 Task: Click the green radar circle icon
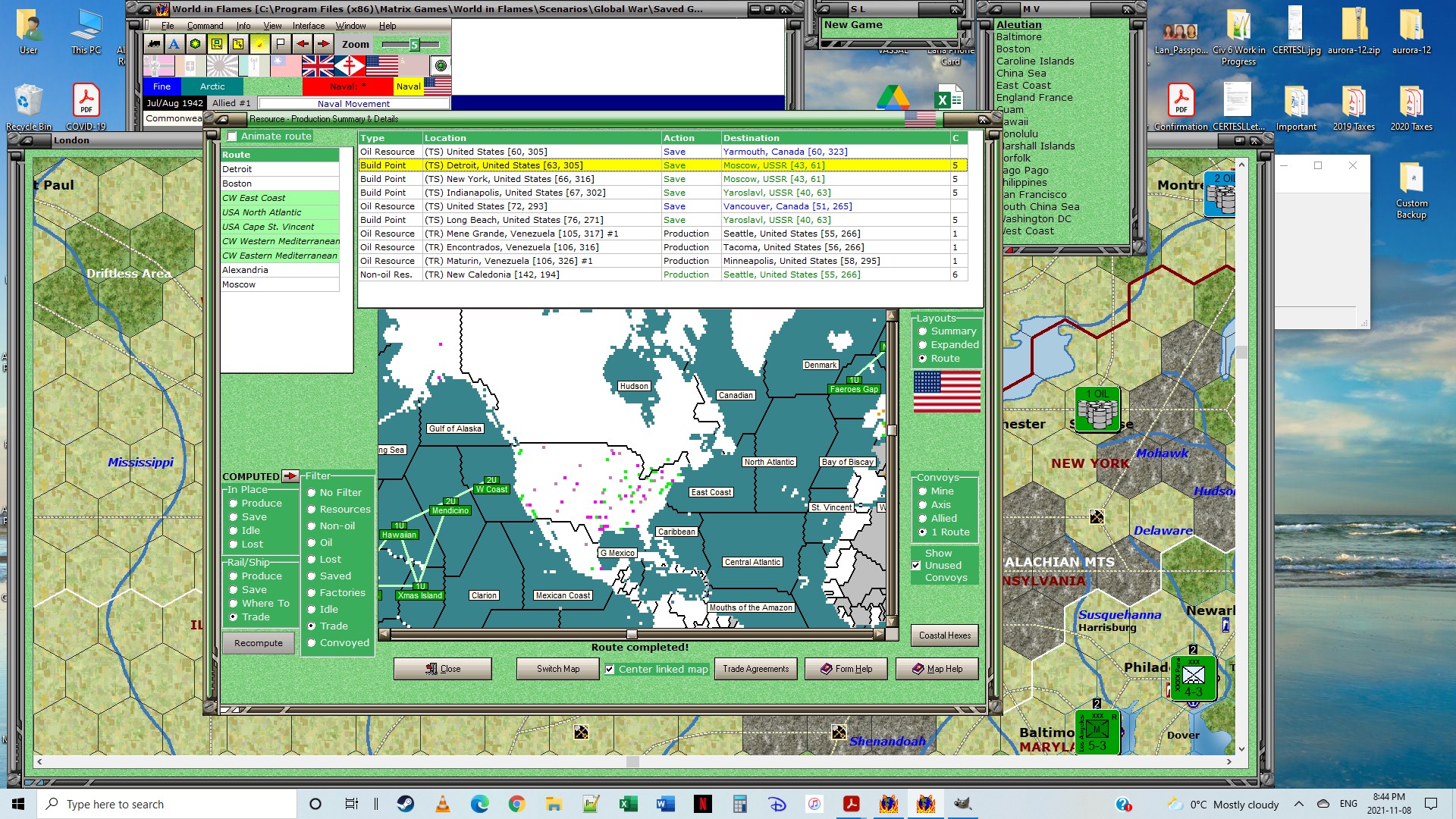click(x=441, y=66)
